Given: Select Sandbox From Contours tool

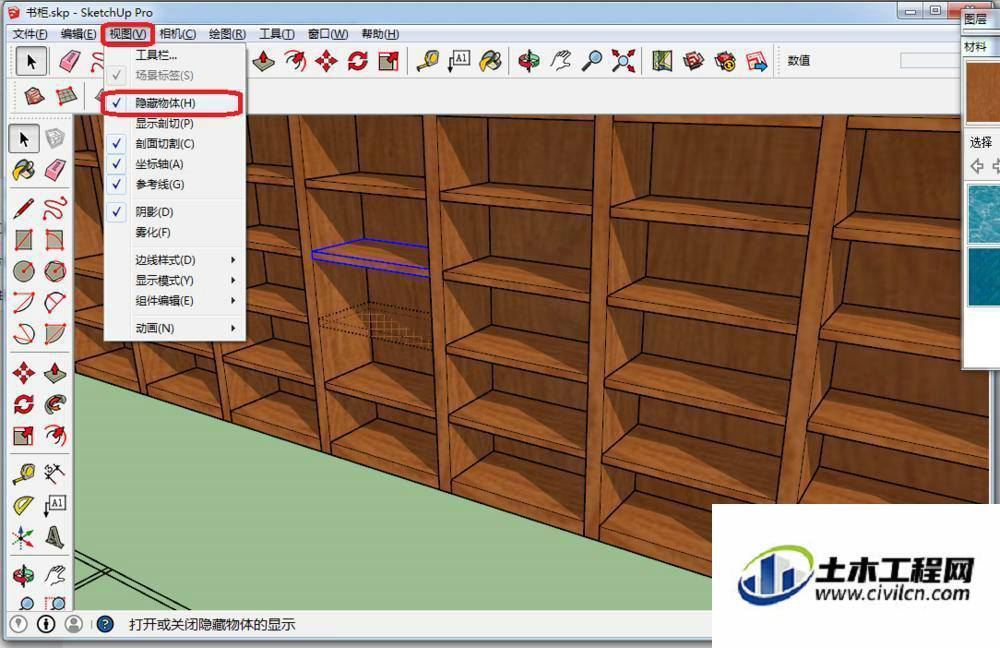Looking at the screenshot, I should click(x=34, y=96).
